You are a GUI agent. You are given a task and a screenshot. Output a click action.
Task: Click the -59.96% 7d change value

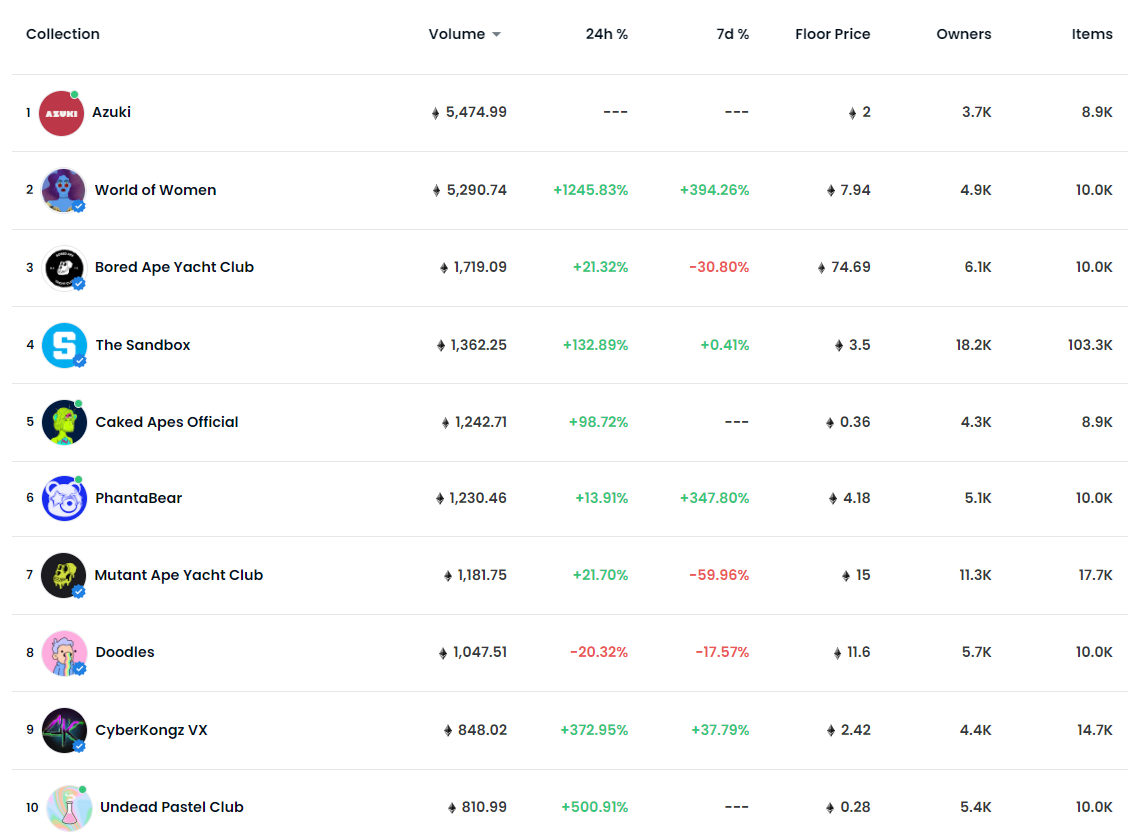click(x=719, y=576)
